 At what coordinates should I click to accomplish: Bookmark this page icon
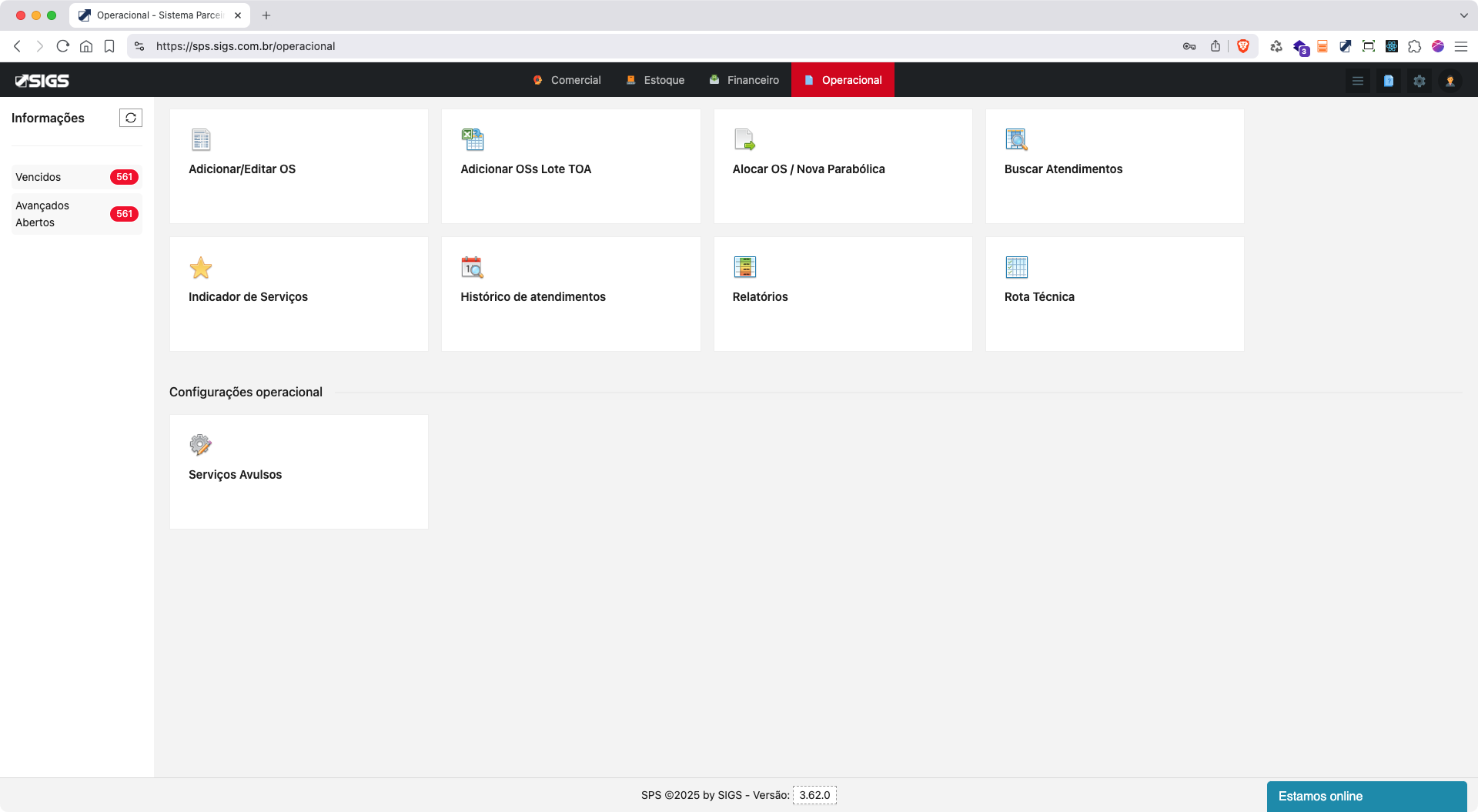(x=109, y=46)
